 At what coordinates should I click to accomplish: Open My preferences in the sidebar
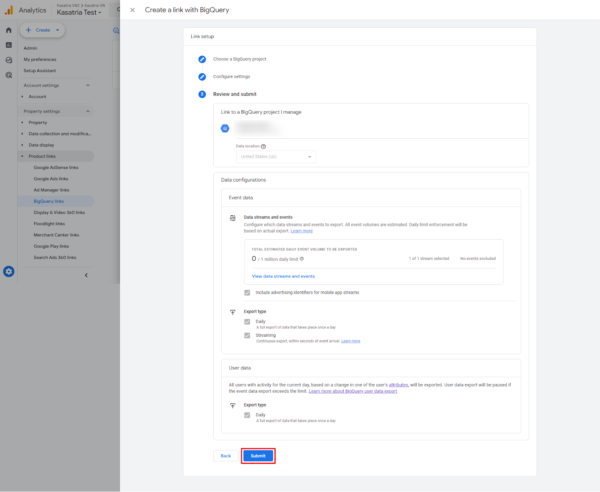(x=40, y=60)
